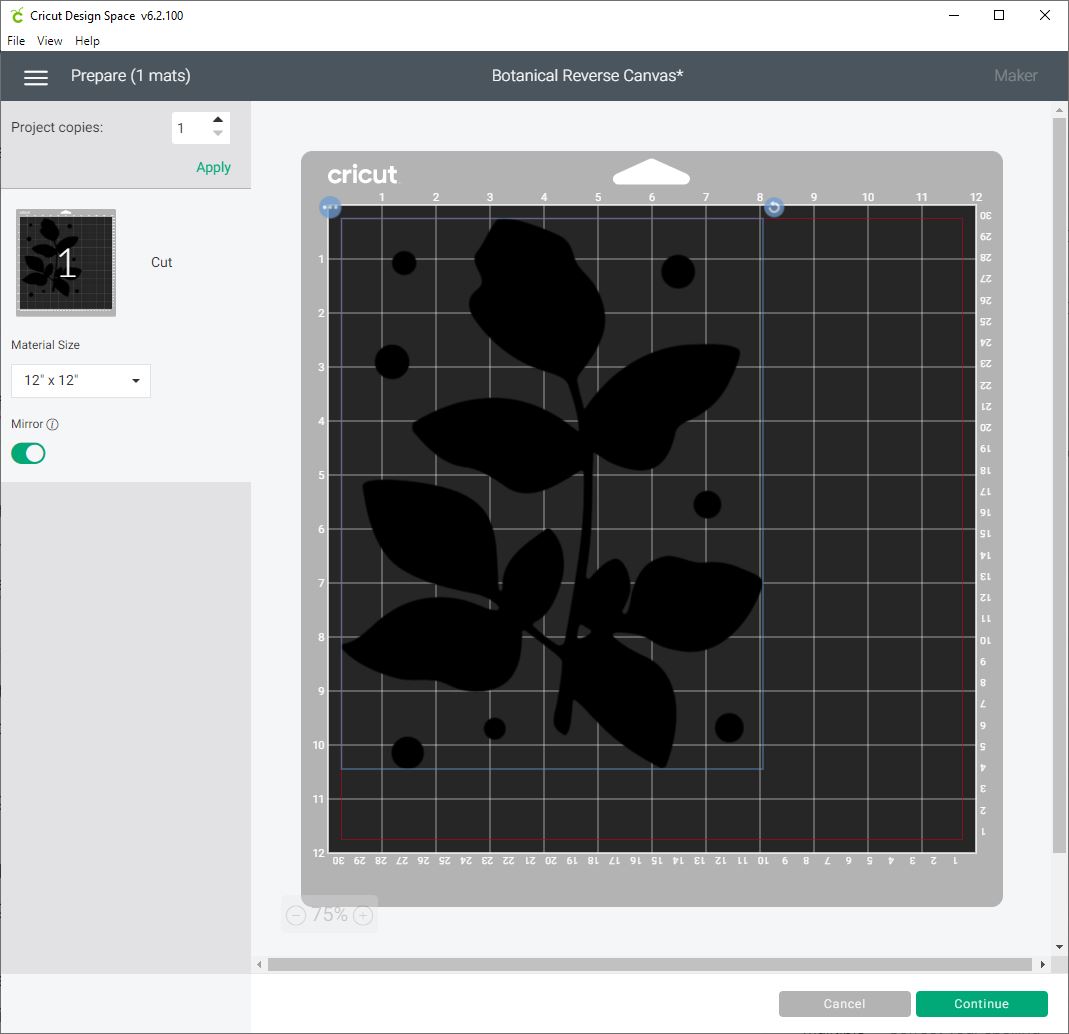This screenshot has height=1034, width=1069.
Task: Click the Maker machine label
Action: tap(1015, 75)
